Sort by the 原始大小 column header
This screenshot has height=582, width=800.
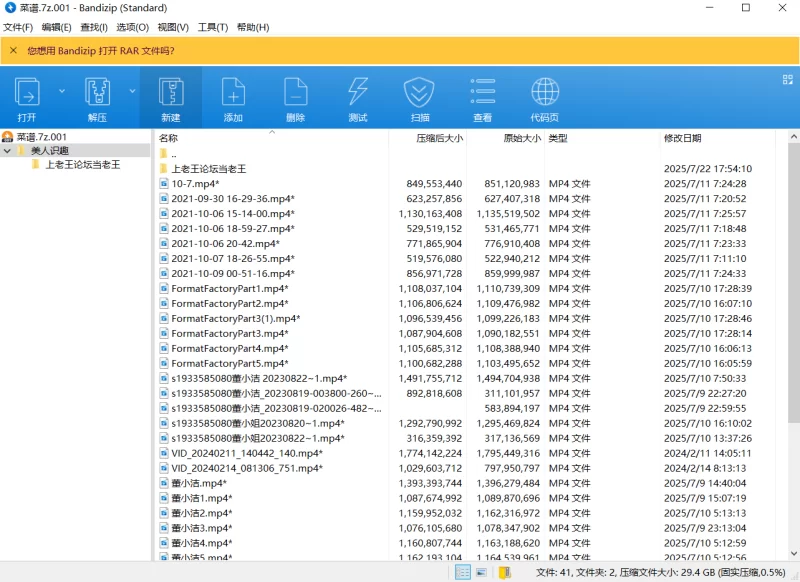tap(522, 138)
